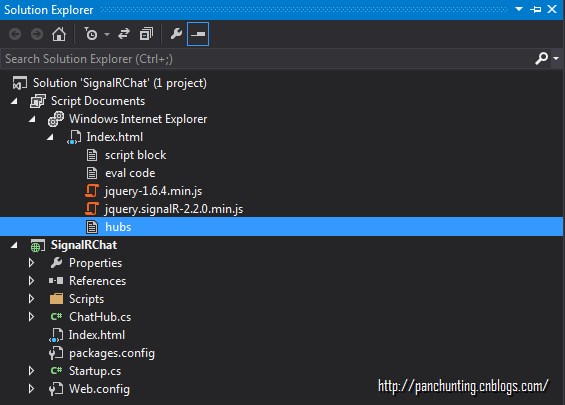Expand the Properties node
The width and height of the screenshot is (565, 405).
tap(31, 263)
